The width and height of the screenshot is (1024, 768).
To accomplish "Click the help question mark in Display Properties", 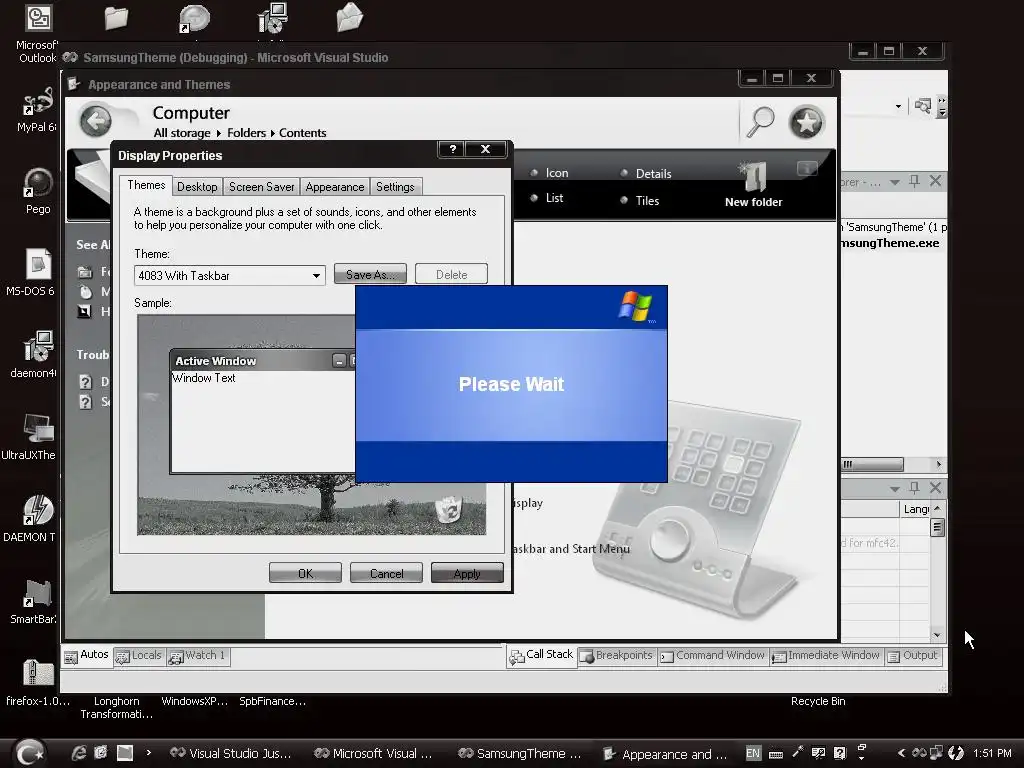I will 452,149.
